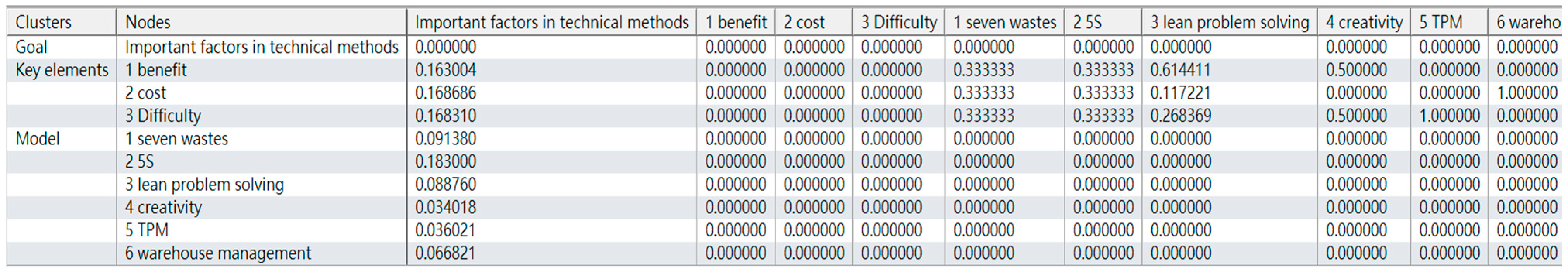Viewport: 1568px width, 272px height.
Task: Select the cell showing 0.091380
Action: point(446,139)
